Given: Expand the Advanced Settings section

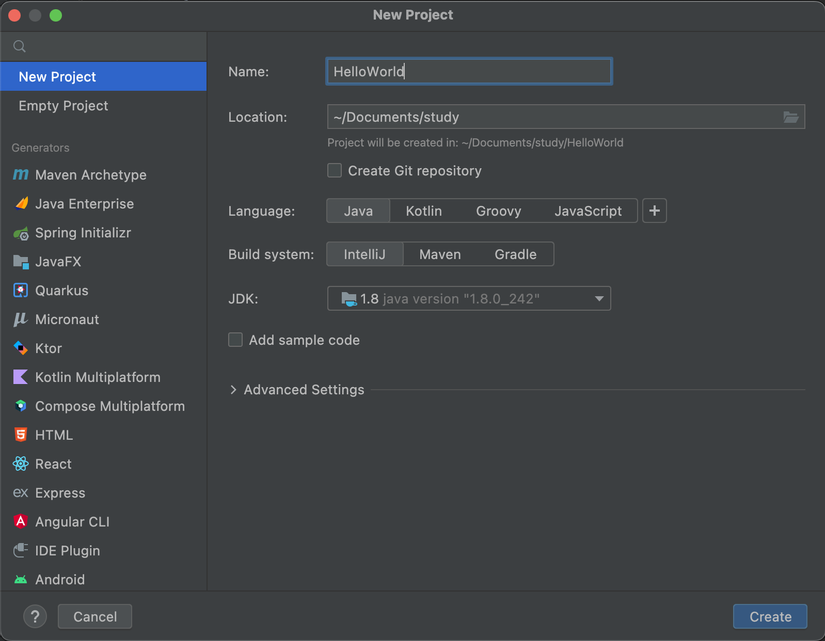Looking at the screenshot, I should [x=234, y=390].
